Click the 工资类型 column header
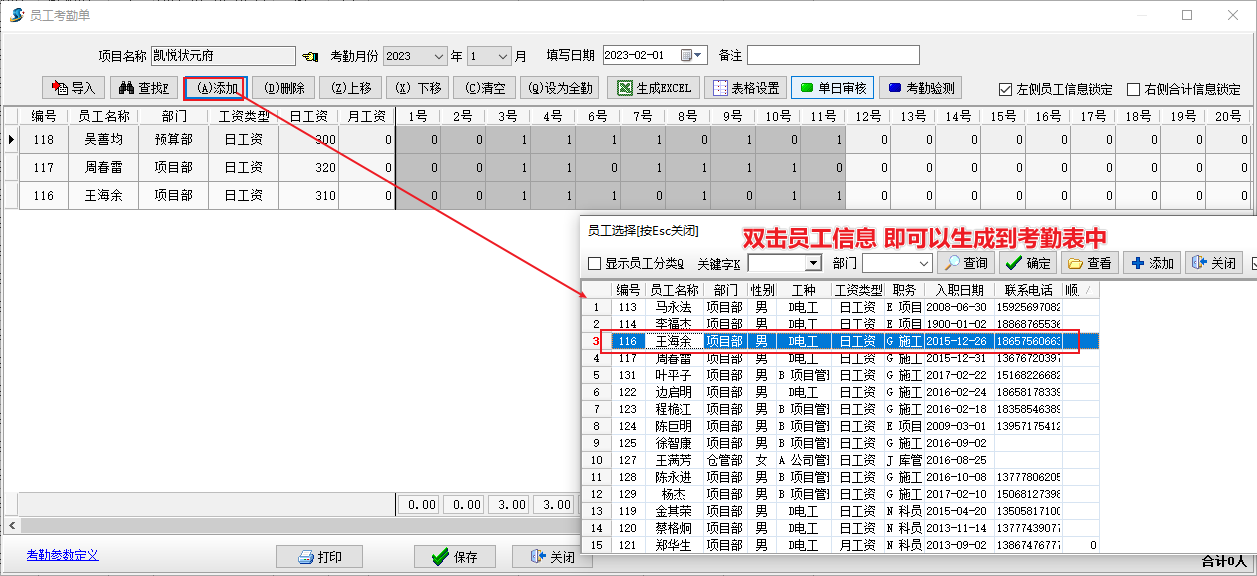The width and height of the screenshot is (1257, 576). click(243, 116)
